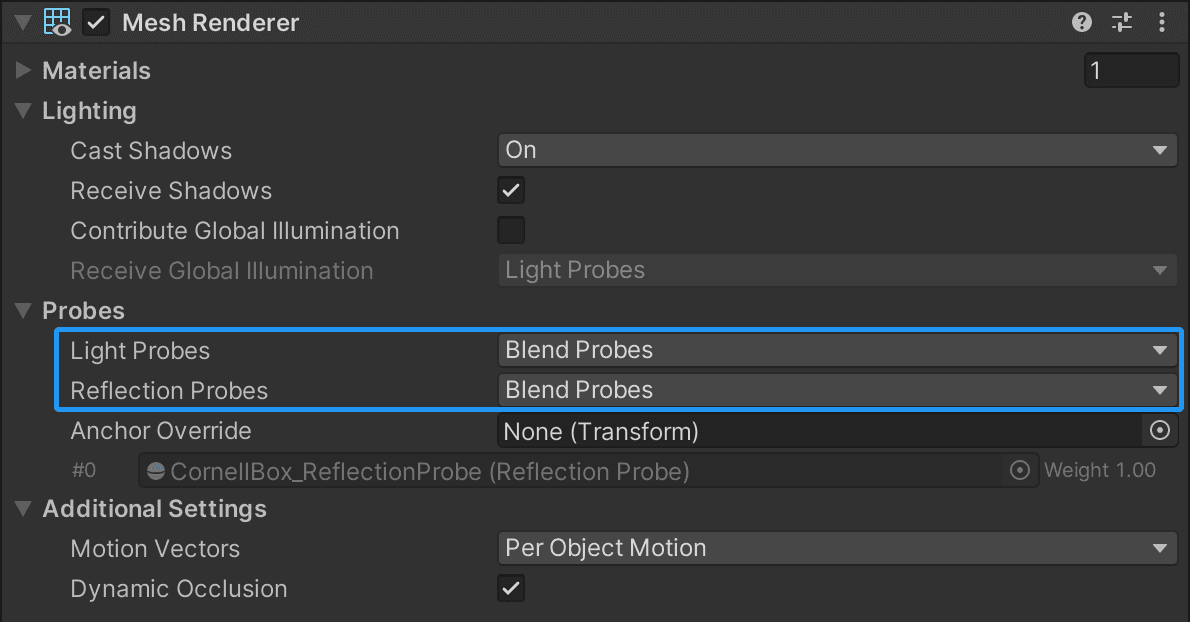The width and height of the screenshot is (1190, 622).
Task: Uncheck the Receive Shadows checkbox
Action: [x=511, y=190]
